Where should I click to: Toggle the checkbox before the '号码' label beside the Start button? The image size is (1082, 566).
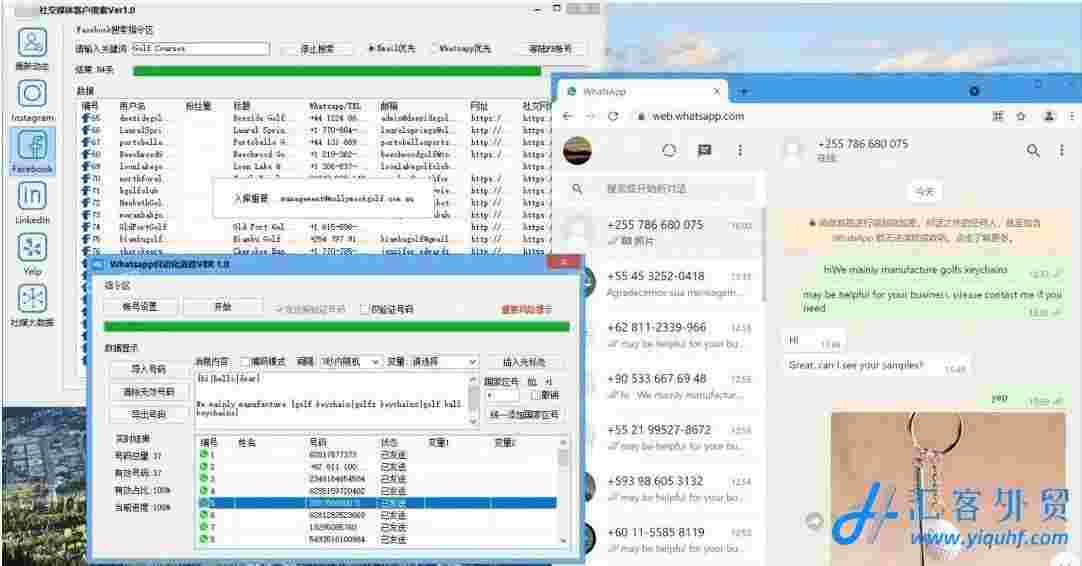(x=364, y=309)
